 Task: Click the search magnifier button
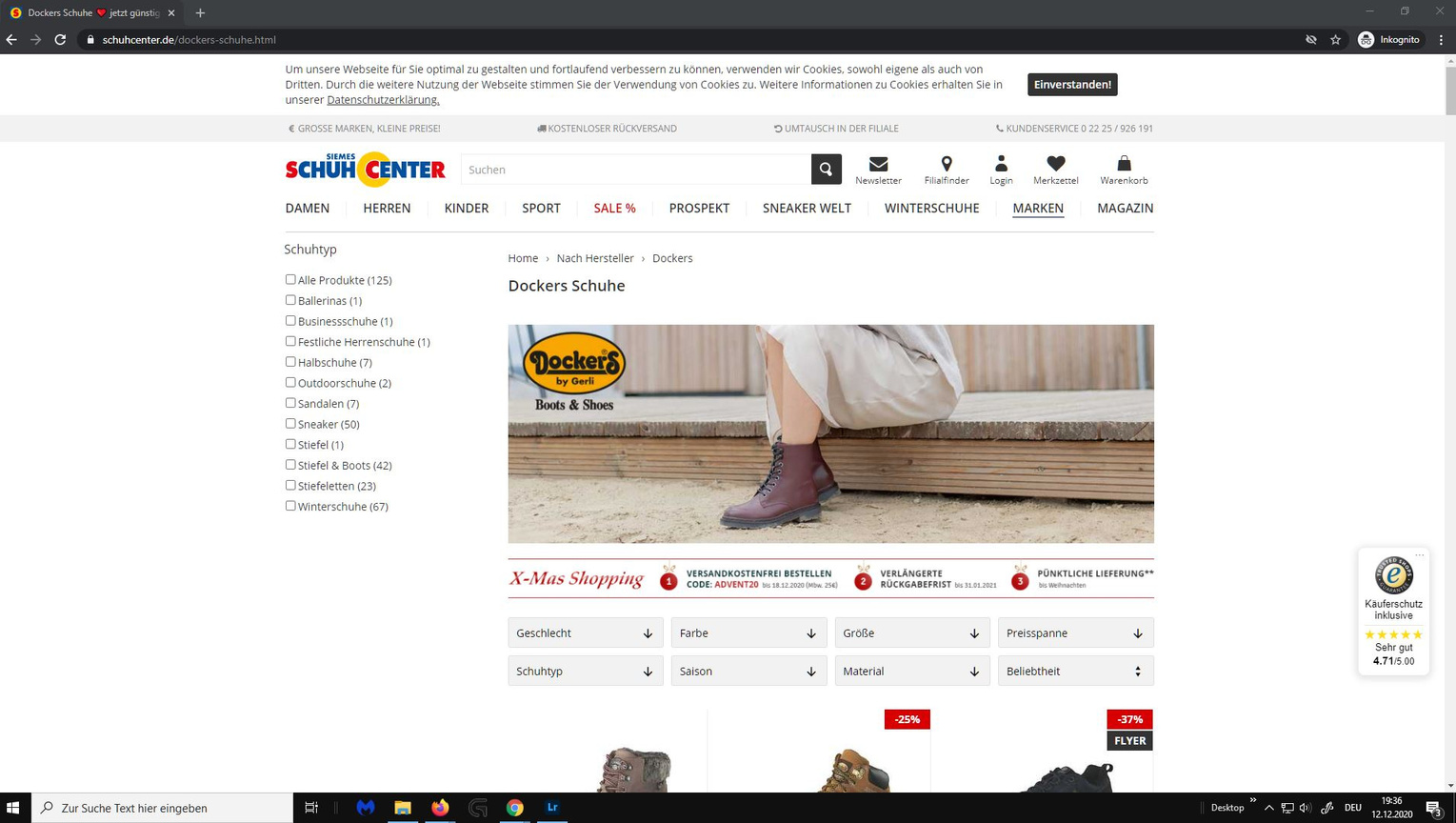tap(826, 170)
